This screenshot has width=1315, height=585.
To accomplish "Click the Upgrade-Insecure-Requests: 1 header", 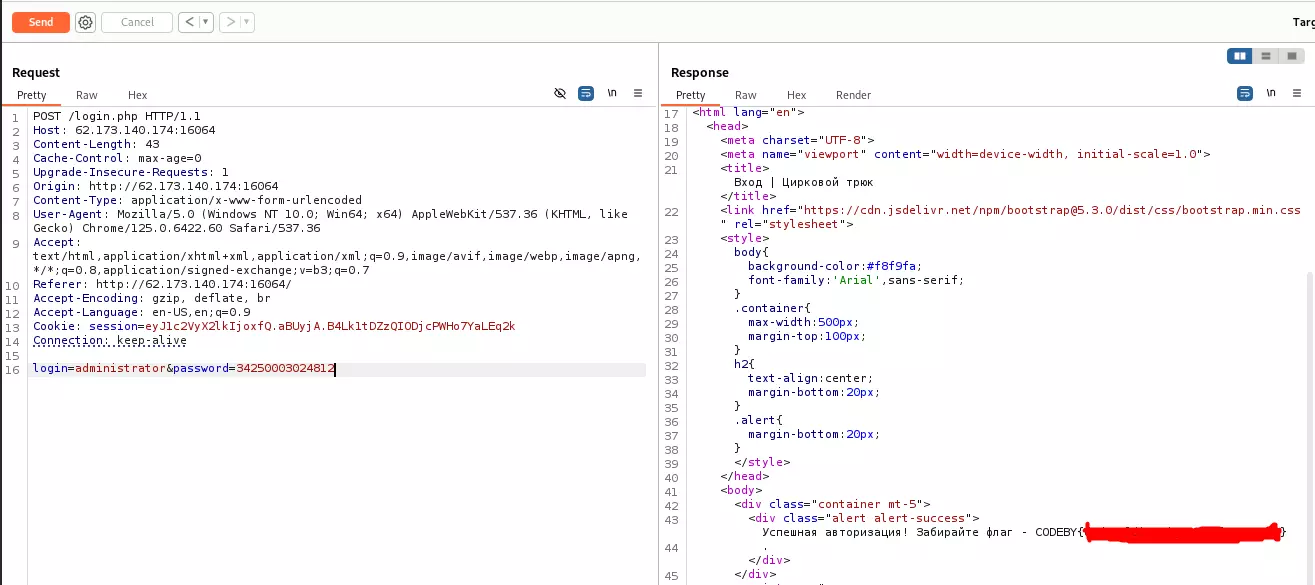I will (x=131, y=172).
